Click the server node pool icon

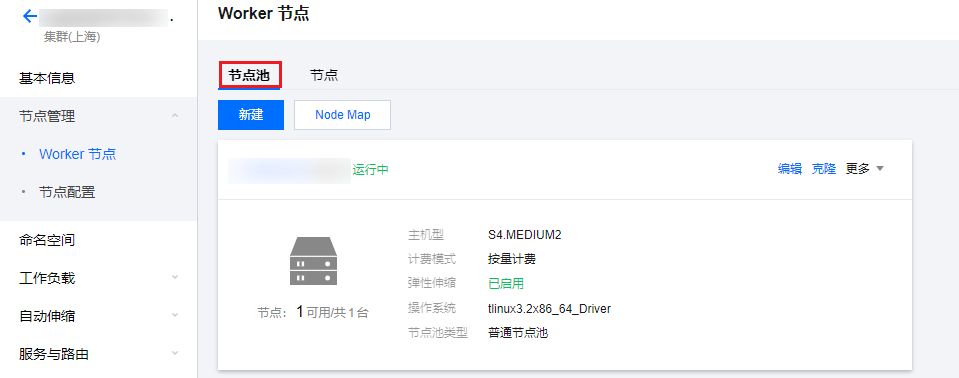point(313,261)
